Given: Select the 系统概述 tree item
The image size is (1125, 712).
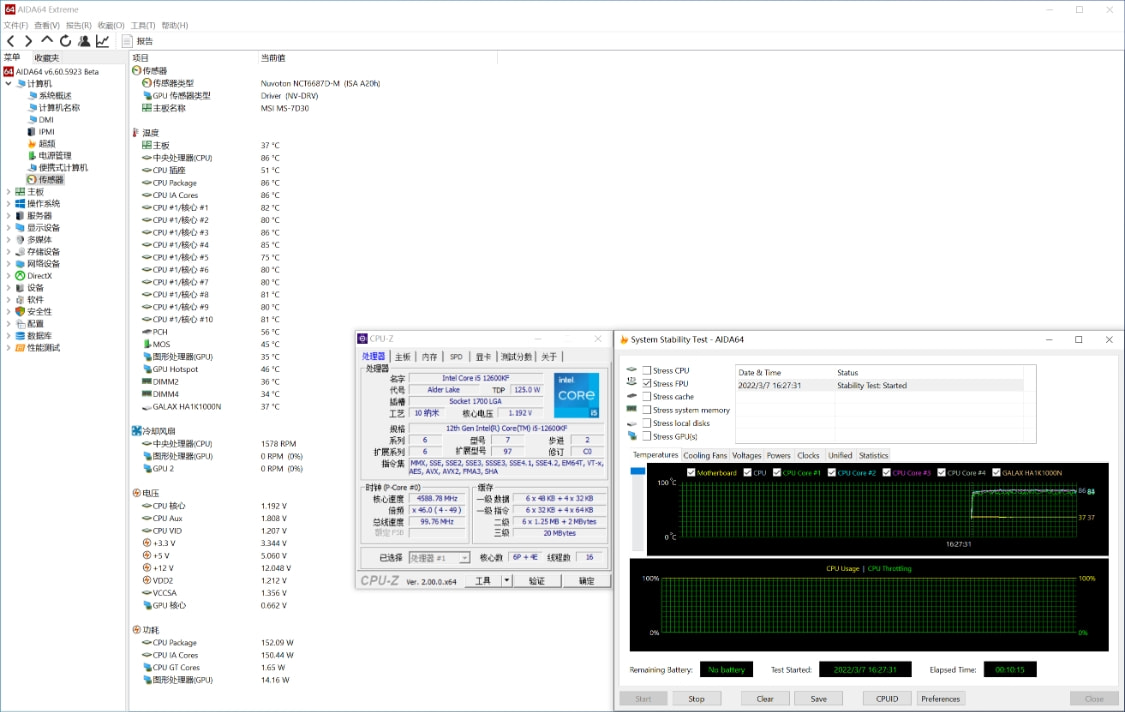Looking at the screenshot, I should [x=54, y=96].
